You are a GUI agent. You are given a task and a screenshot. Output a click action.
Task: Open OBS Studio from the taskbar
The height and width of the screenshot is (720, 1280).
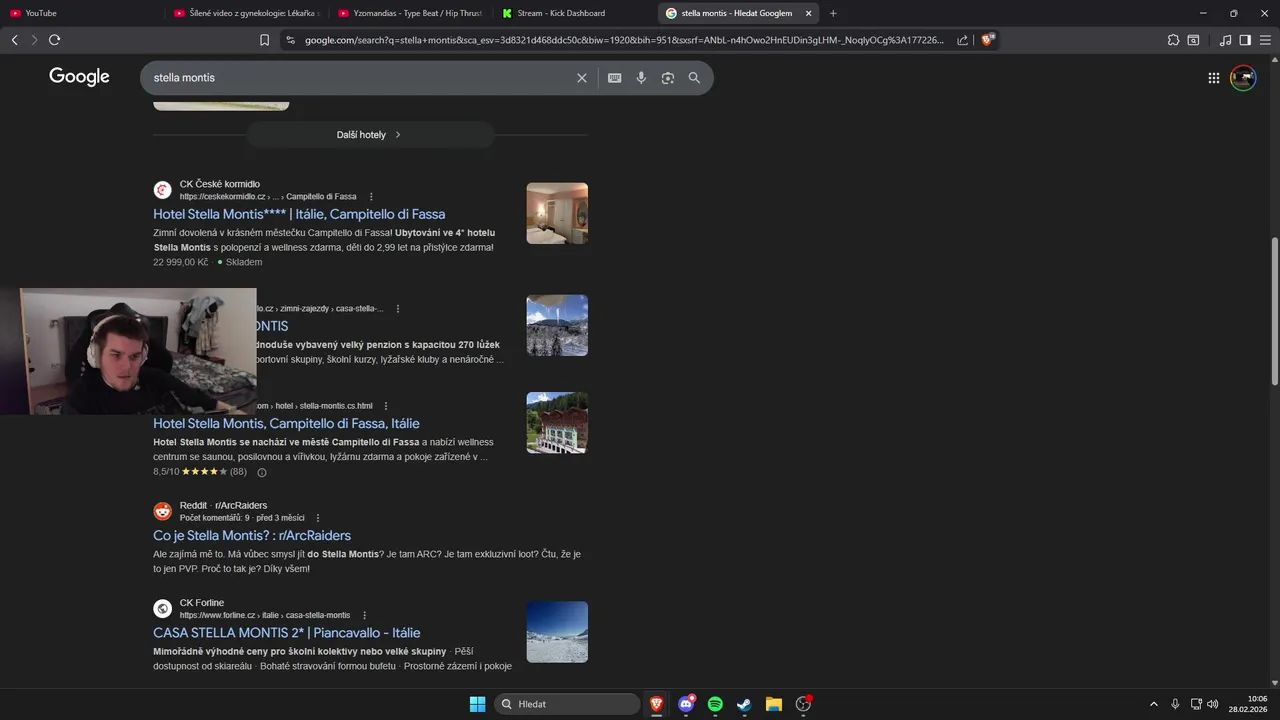pos(803,704)
